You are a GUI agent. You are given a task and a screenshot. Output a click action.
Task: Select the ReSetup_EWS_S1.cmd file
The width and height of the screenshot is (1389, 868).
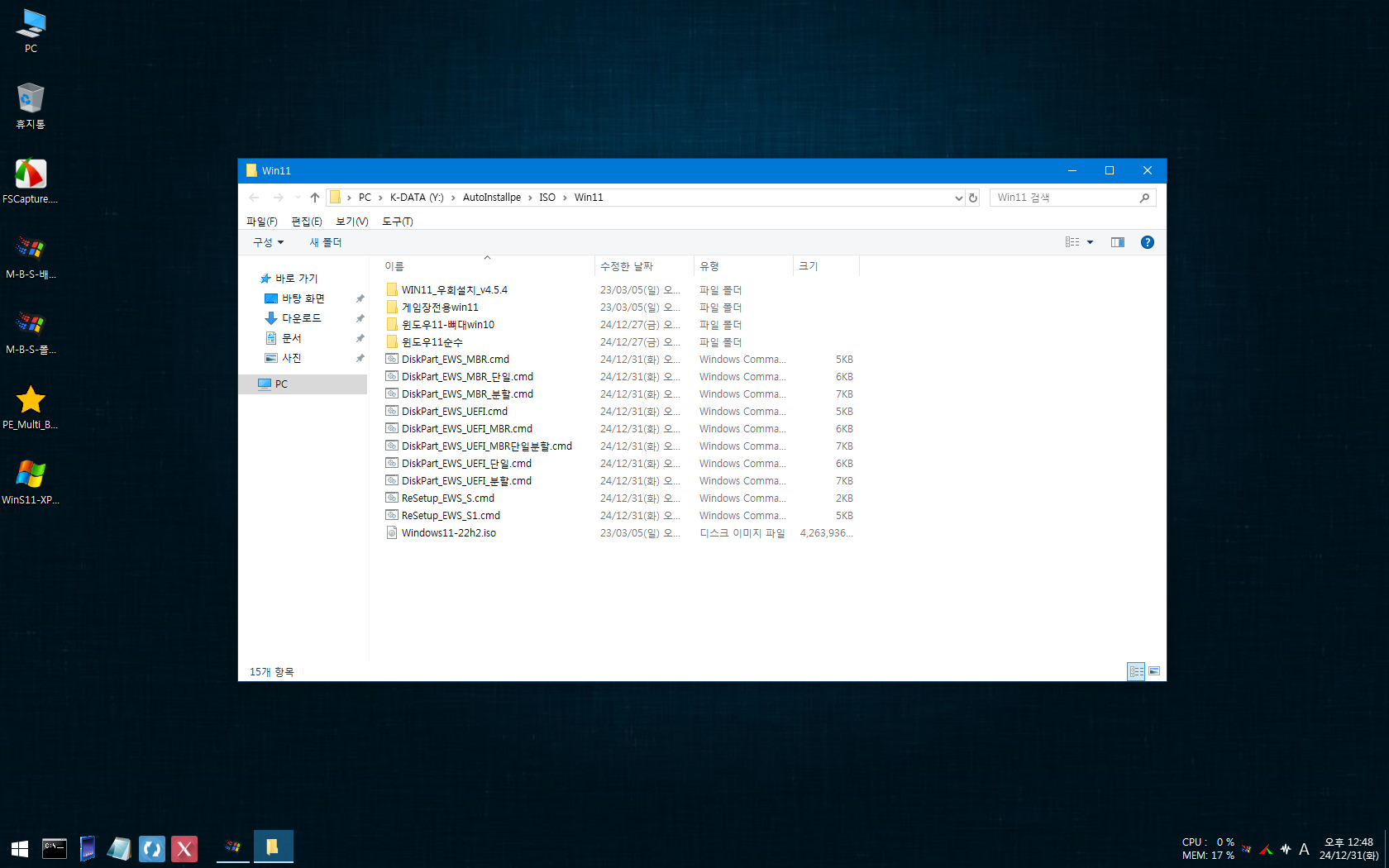(451, 516)
